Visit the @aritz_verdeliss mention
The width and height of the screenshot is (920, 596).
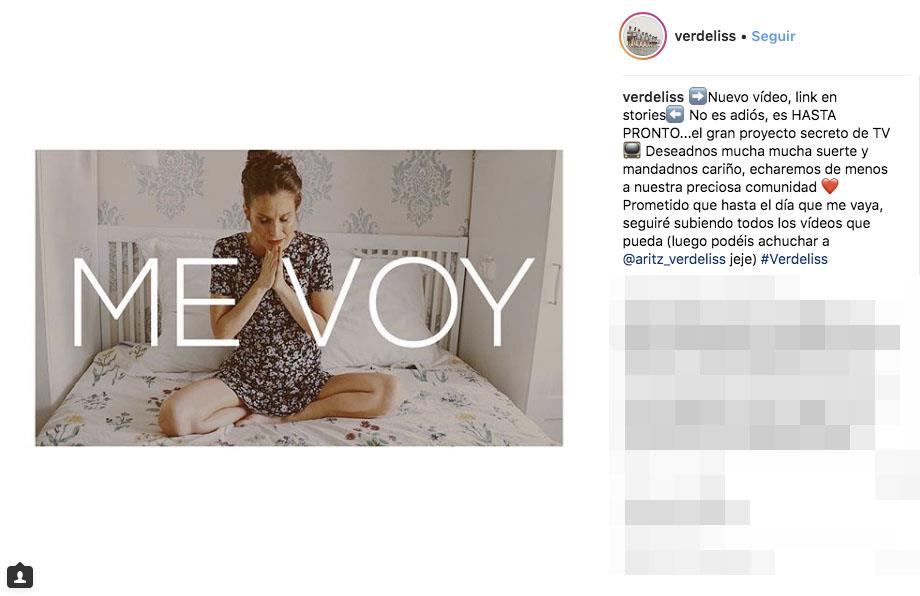(x=674, y=259)
